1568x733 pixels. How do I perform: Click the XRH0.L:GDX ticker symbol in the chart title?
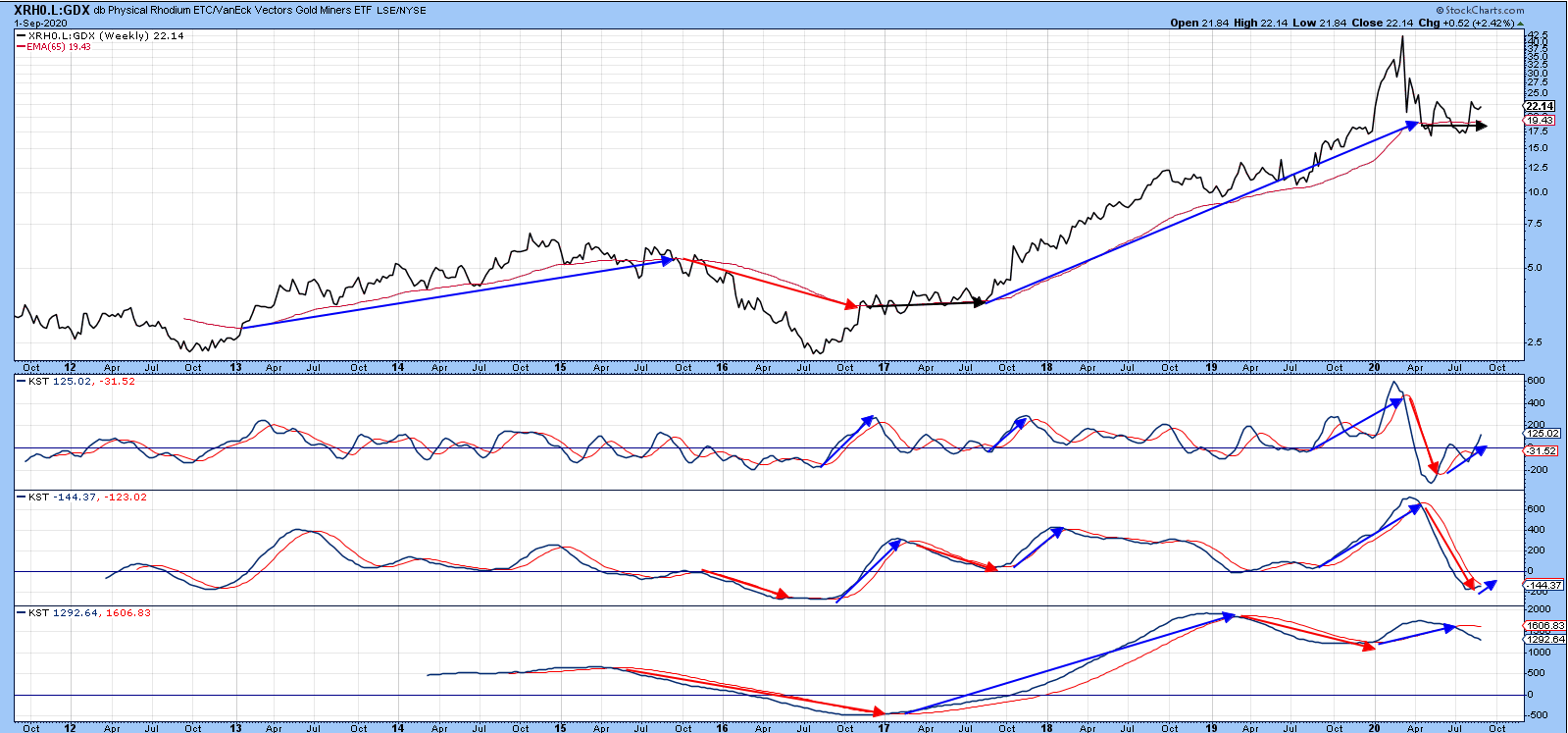(52, 10)
